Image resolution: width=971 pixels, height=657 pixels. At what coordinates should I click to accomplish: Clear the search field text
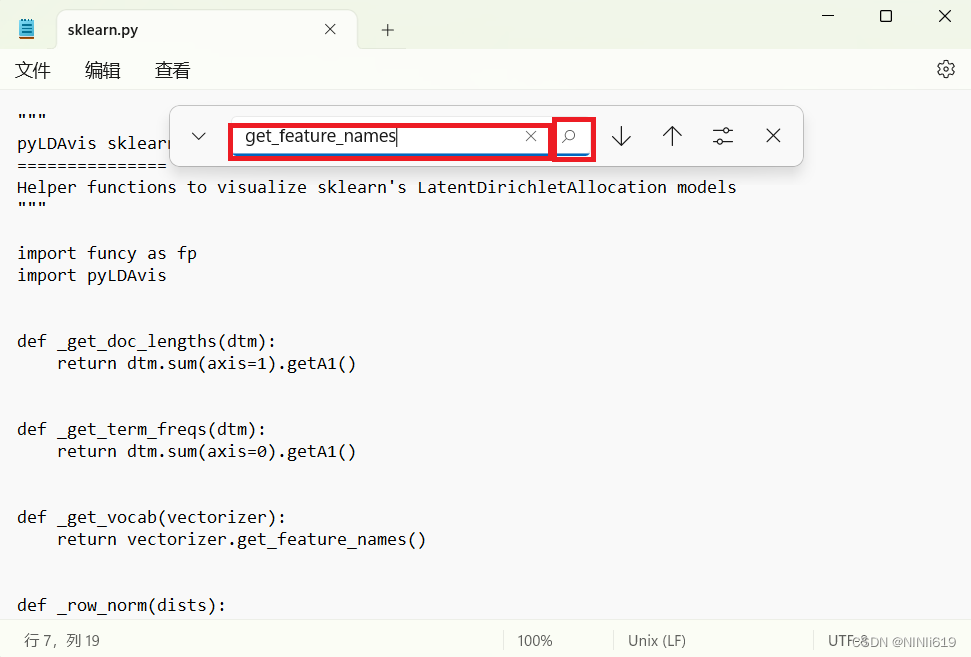pos(531,136)
